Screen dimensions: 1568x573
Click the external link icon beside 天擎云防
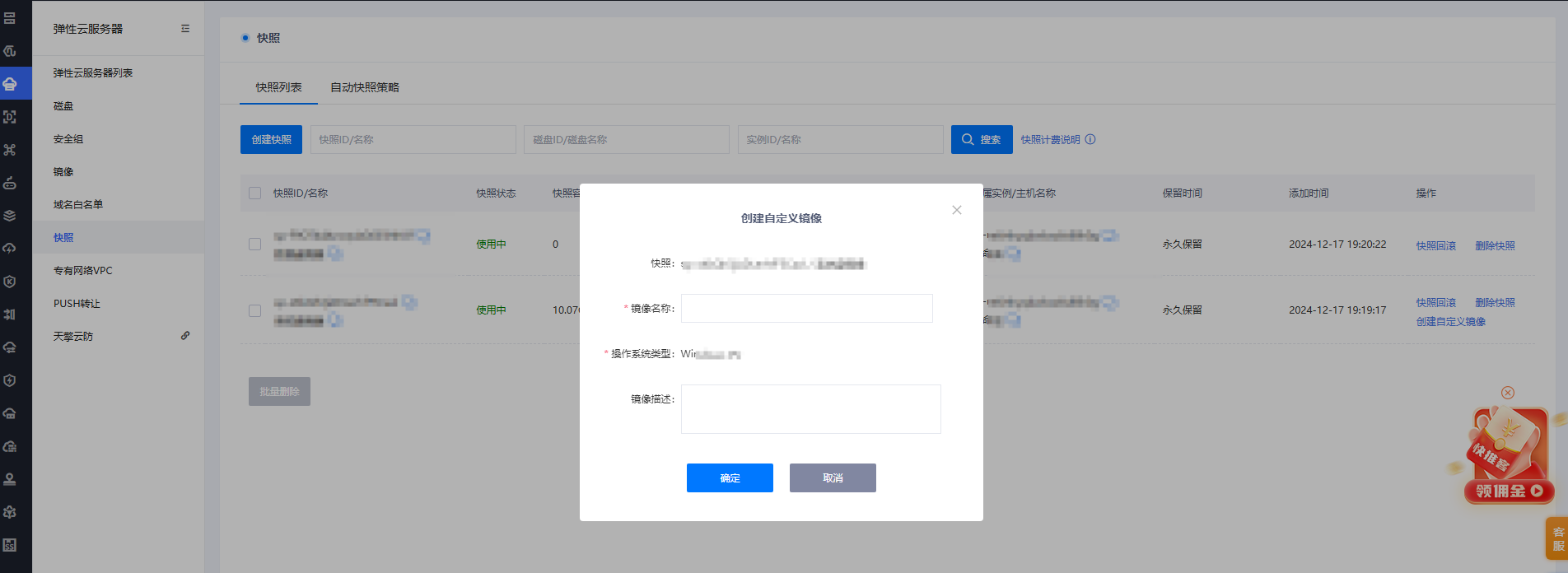click(x=185, y=336)
